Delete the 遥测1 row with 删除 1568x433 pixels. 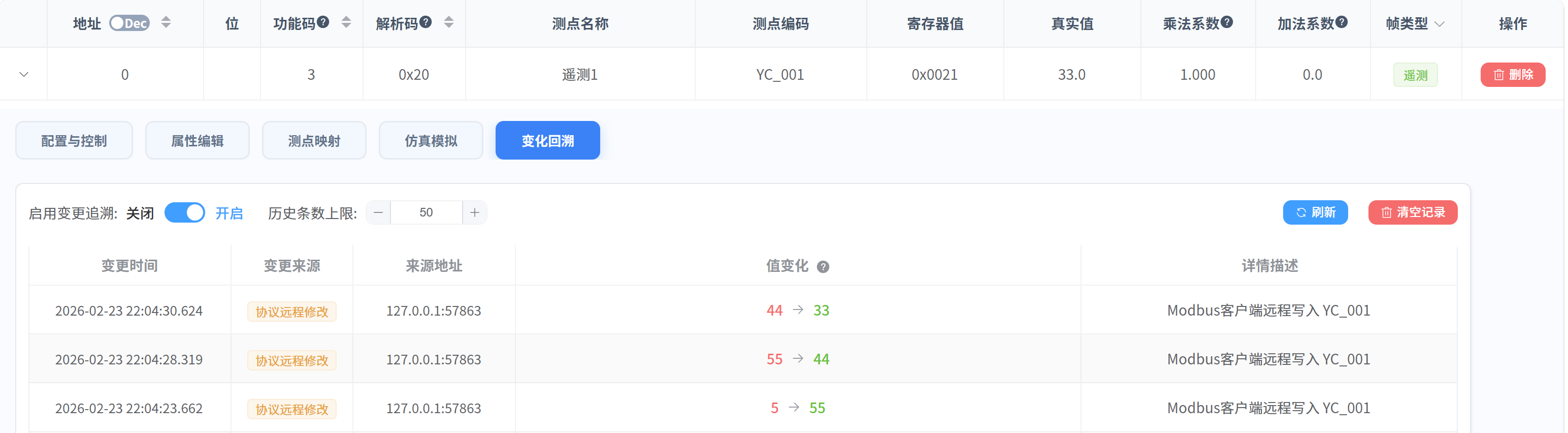pyautogui.click(x=1512, y=74)
